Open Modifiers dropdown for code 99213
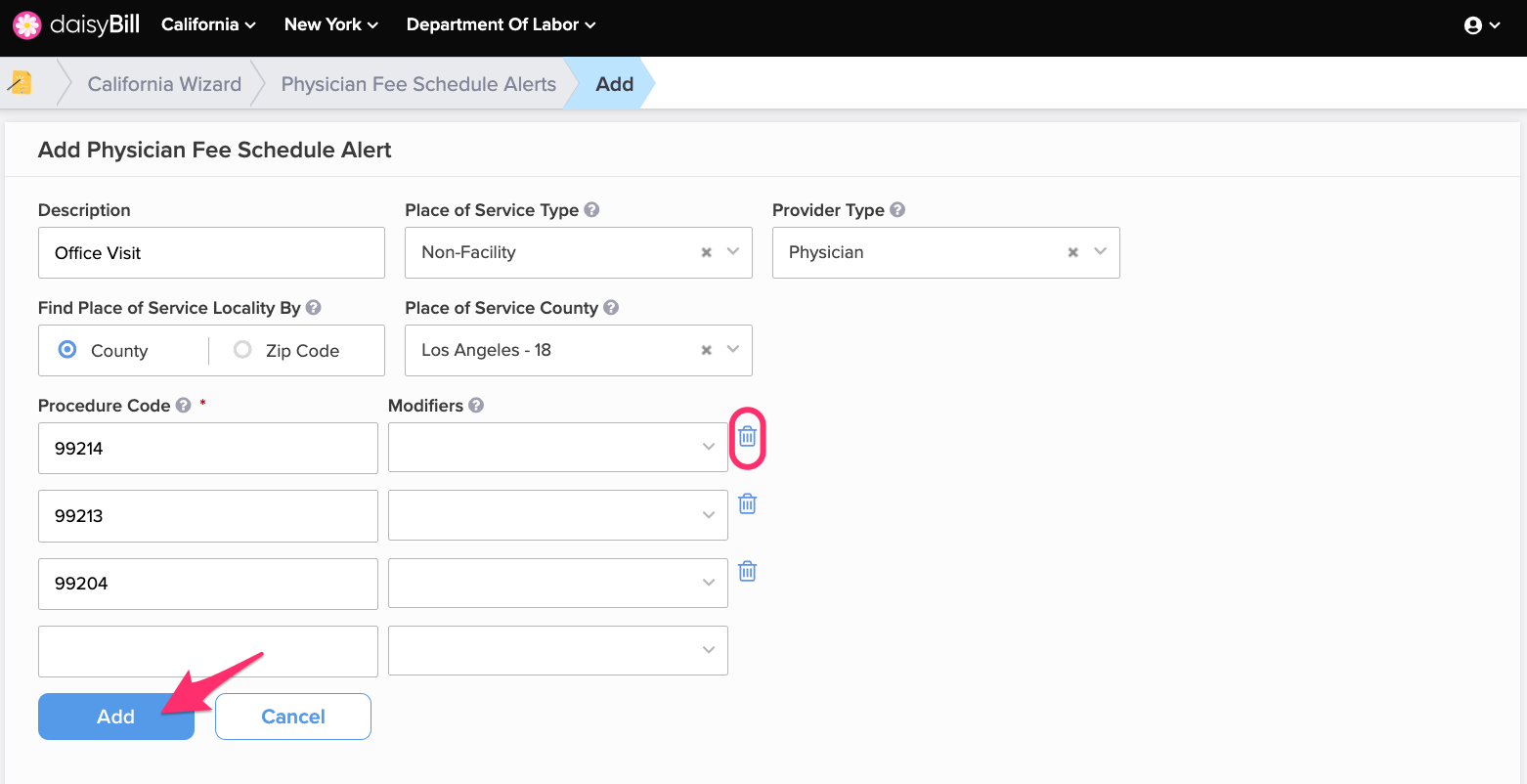The height and width of the screenshot is (784, 1527). 558,515
